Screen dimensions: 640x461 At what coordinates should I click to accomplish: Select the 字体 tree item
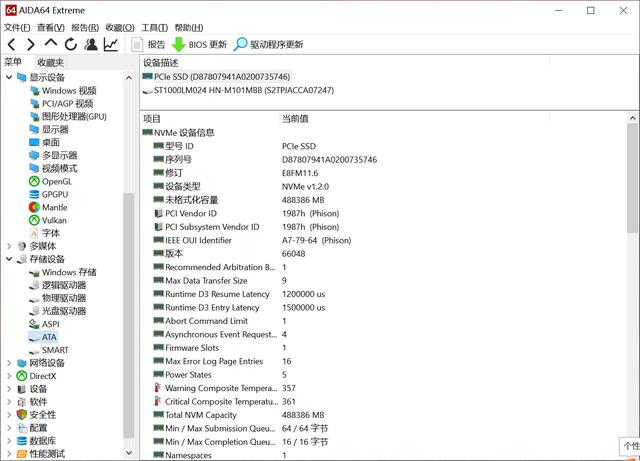click(x=45, y=233)
